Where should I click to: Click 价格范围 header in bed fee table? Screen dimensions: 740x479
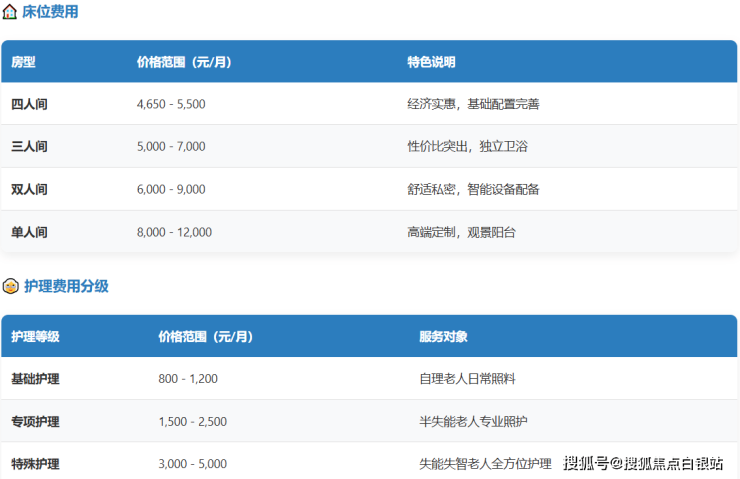[184, 62]
